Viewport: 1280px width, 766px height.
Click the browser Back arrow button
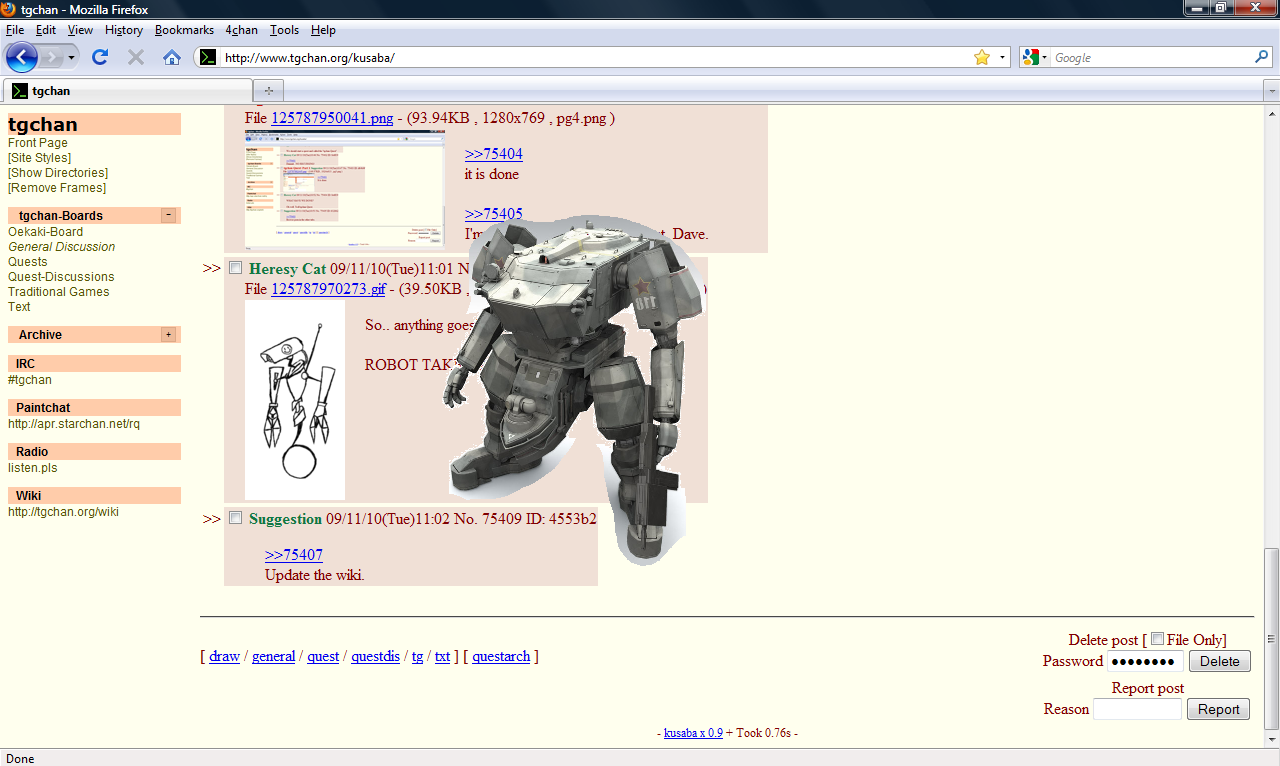pos(22,57)
